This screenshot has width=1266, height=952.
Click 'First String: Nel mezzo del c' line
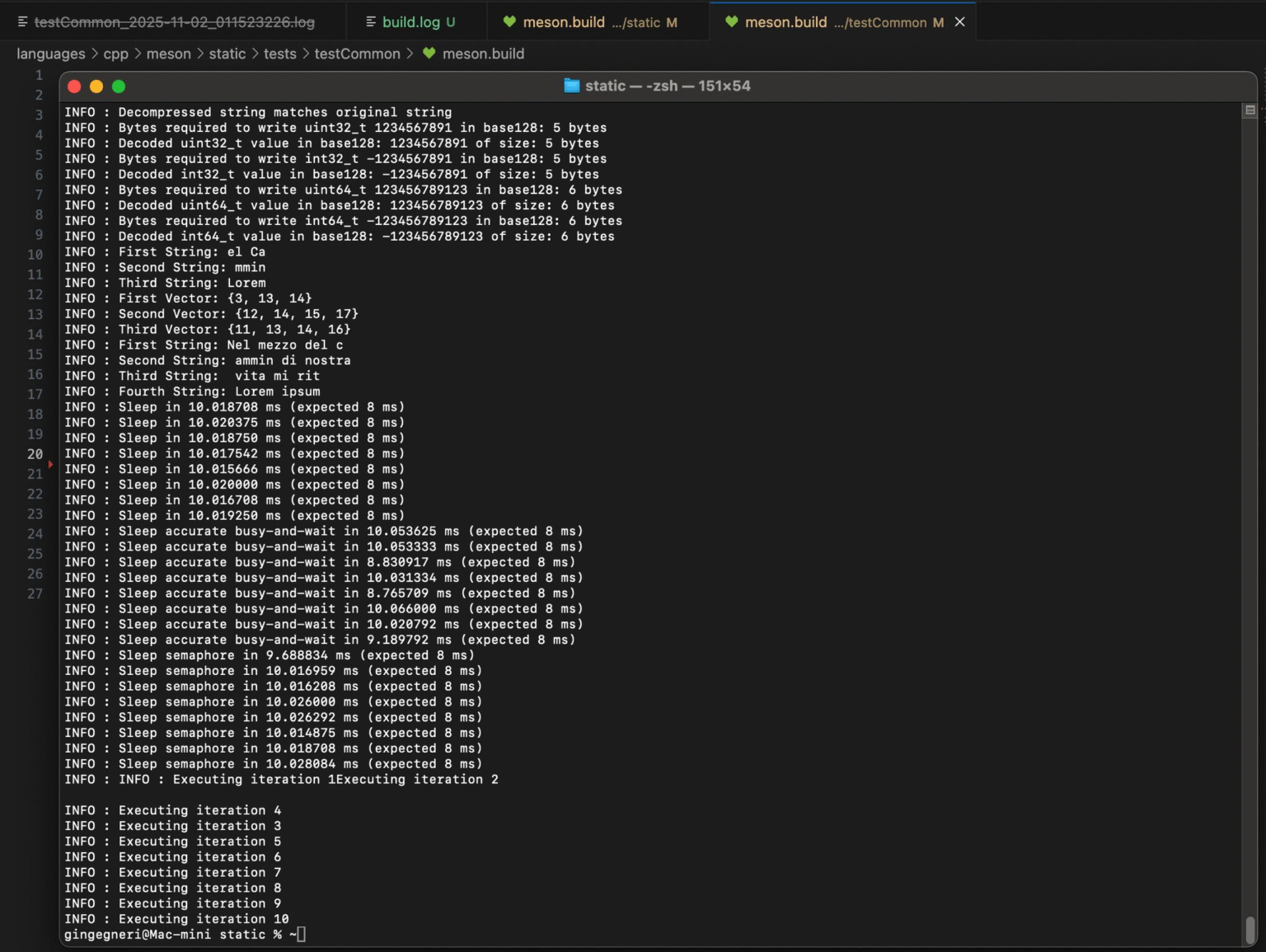(204, 345)
